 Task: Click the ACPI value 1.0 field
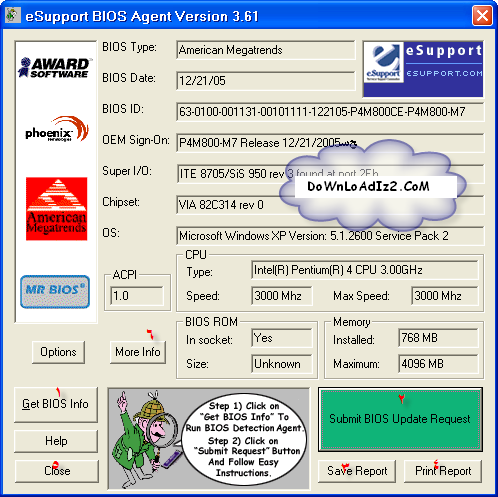point(137,296)
